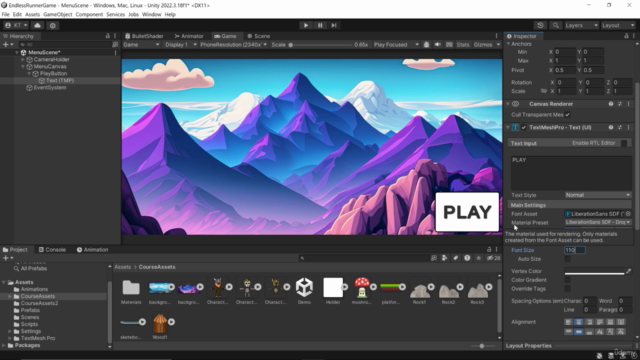Select left horizontal text alignment

pos(569,322)
